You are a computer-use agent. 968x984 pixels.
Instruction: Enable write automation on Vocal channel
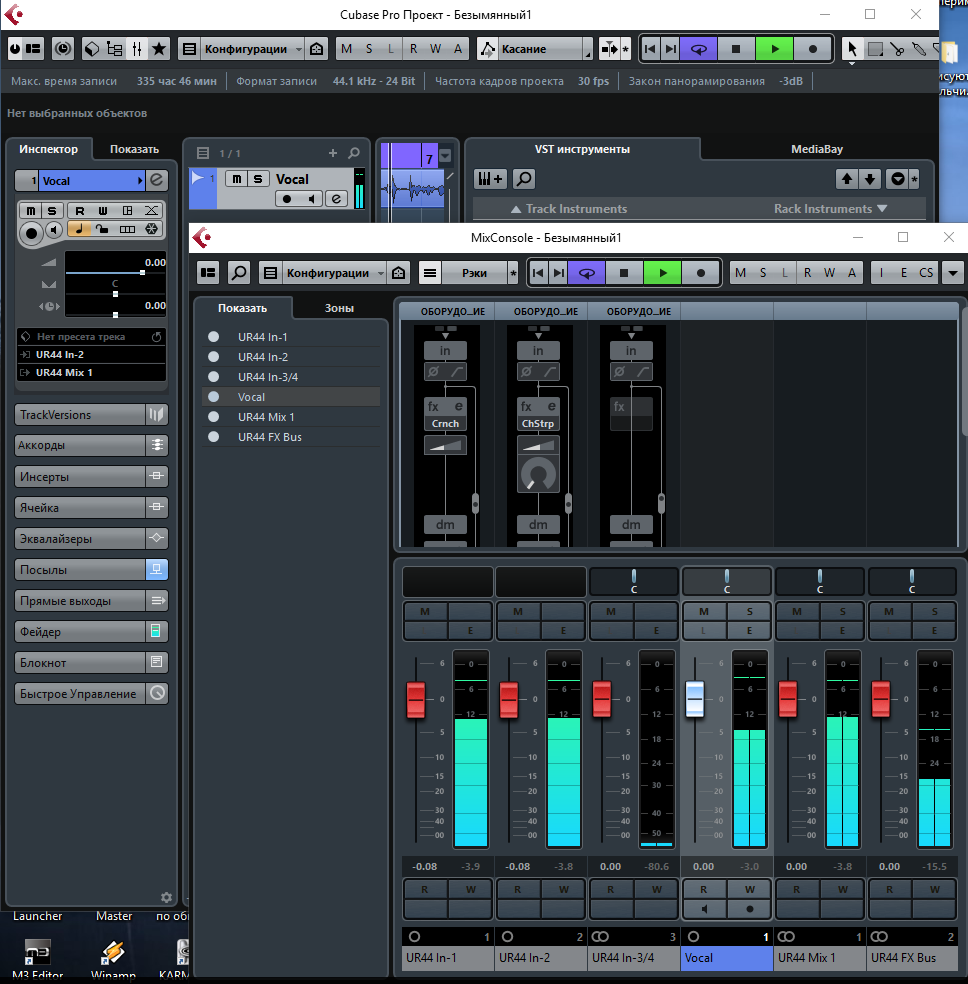click(749, 889)
